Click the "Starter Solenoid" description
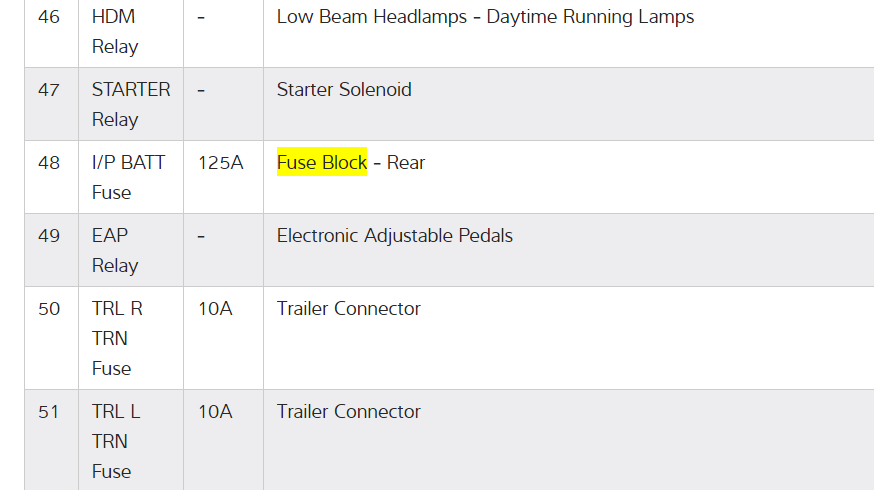 pyautogui.click(x=344, y=89)
